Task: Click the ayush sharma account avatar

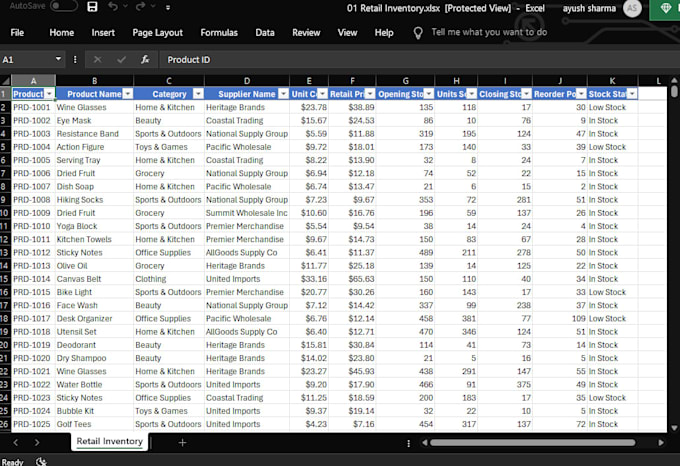Action: coord(632,8)
